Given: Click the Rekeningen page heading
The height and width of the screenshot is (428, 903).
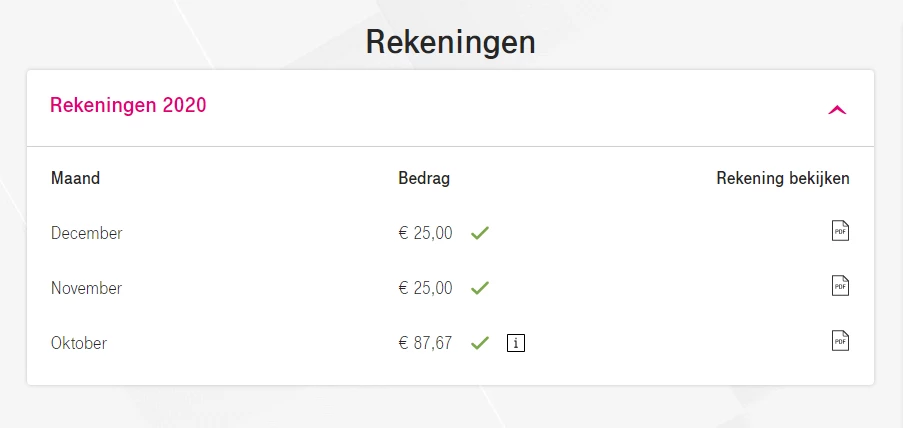Looking at the screenshot, I should pyautogui.click(x=450, y=42).
